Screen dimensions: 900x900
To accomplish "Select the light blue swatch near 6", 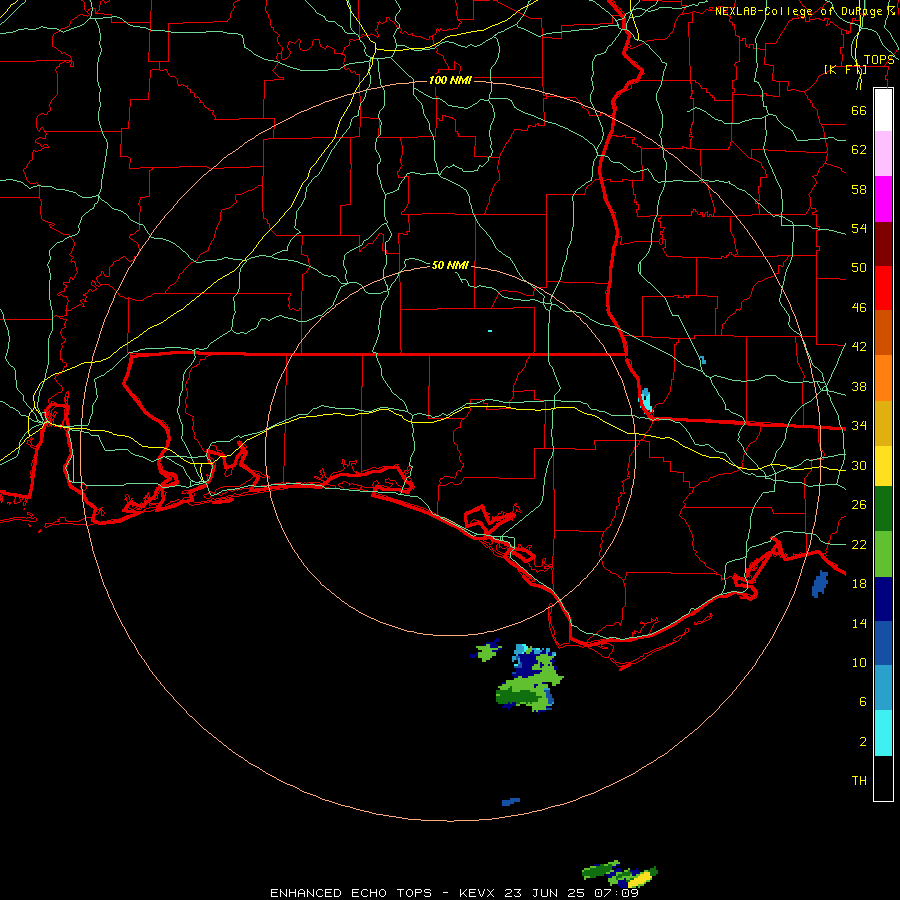I will [x=883, y=688].
